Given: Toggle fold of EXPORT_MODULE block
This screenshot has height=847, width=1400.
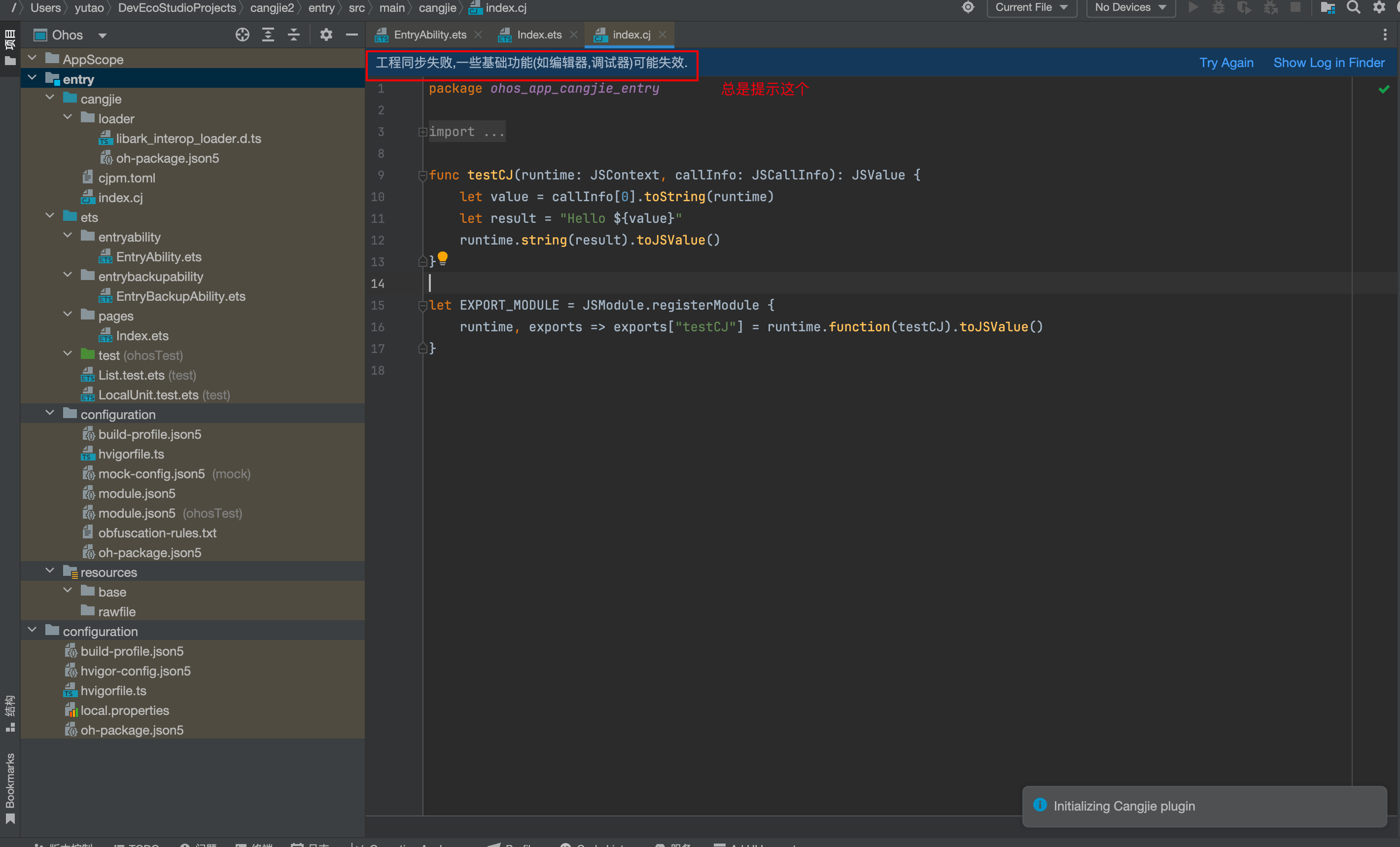Looking at the screenshot, I should 423,306.
